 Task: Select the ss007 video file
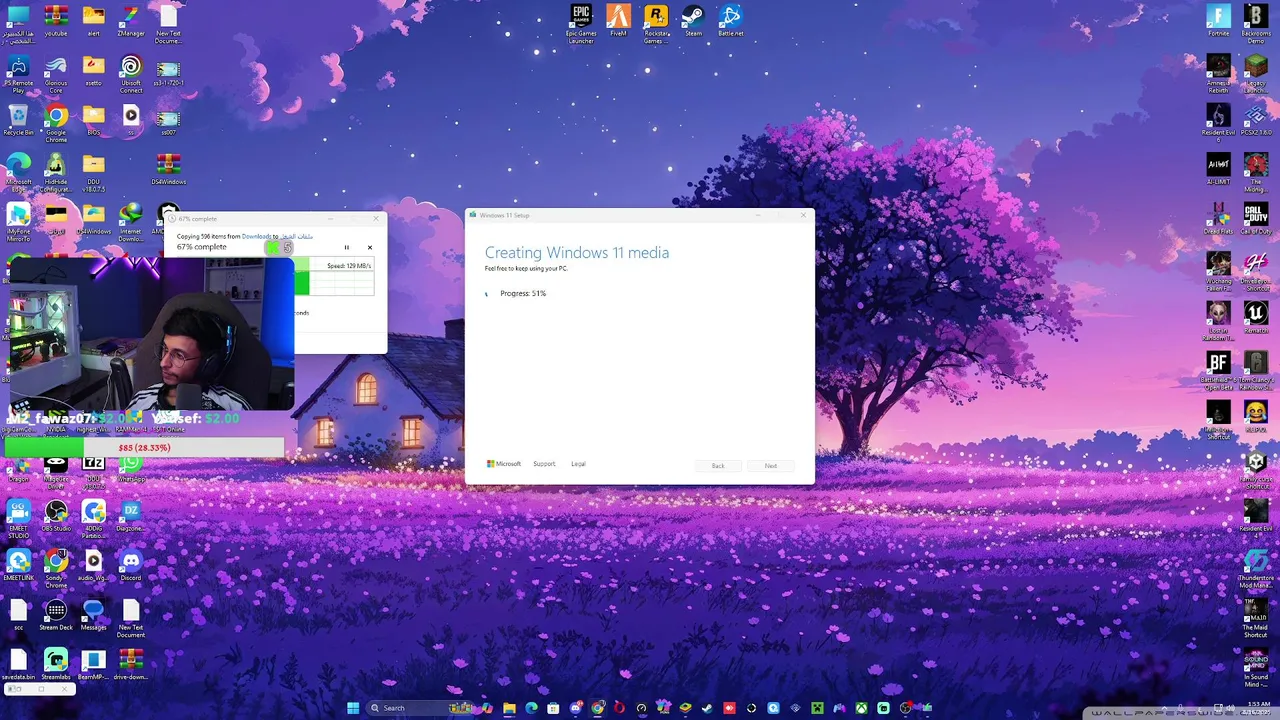pos(168,120)
